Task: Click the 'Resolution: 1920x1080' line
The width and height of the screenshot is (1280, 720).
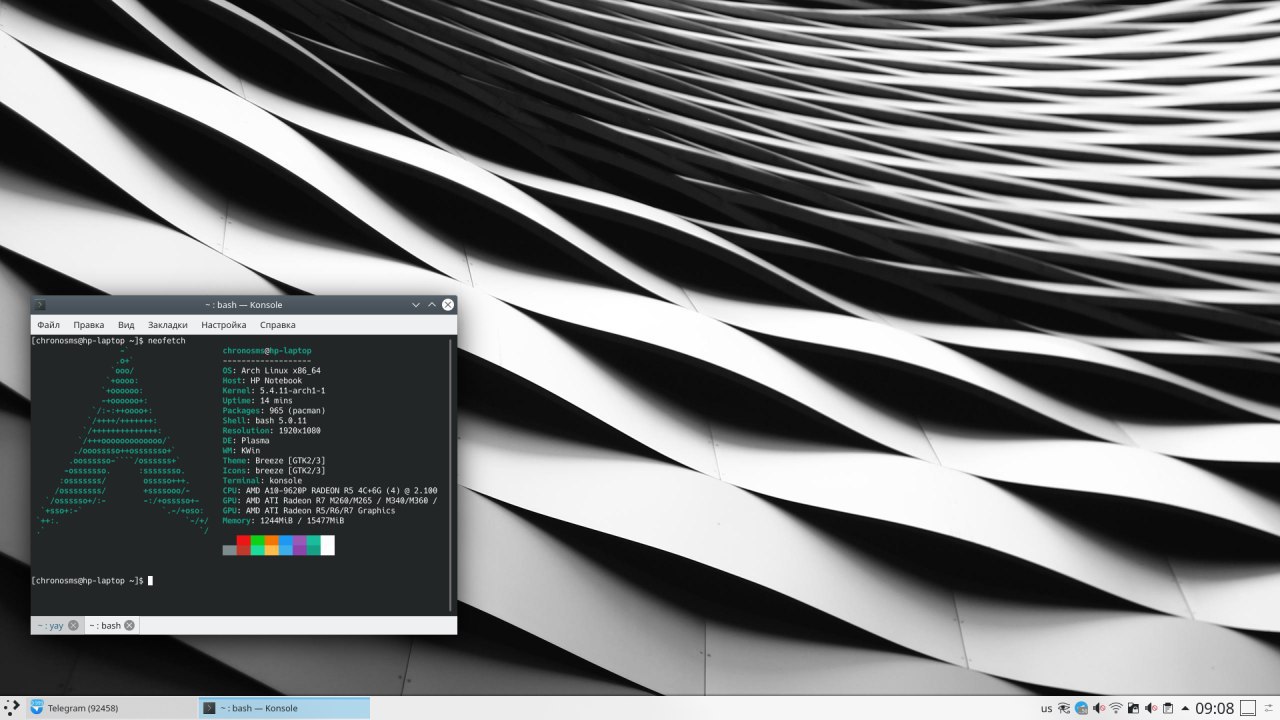Action: (x=272, y=430)
